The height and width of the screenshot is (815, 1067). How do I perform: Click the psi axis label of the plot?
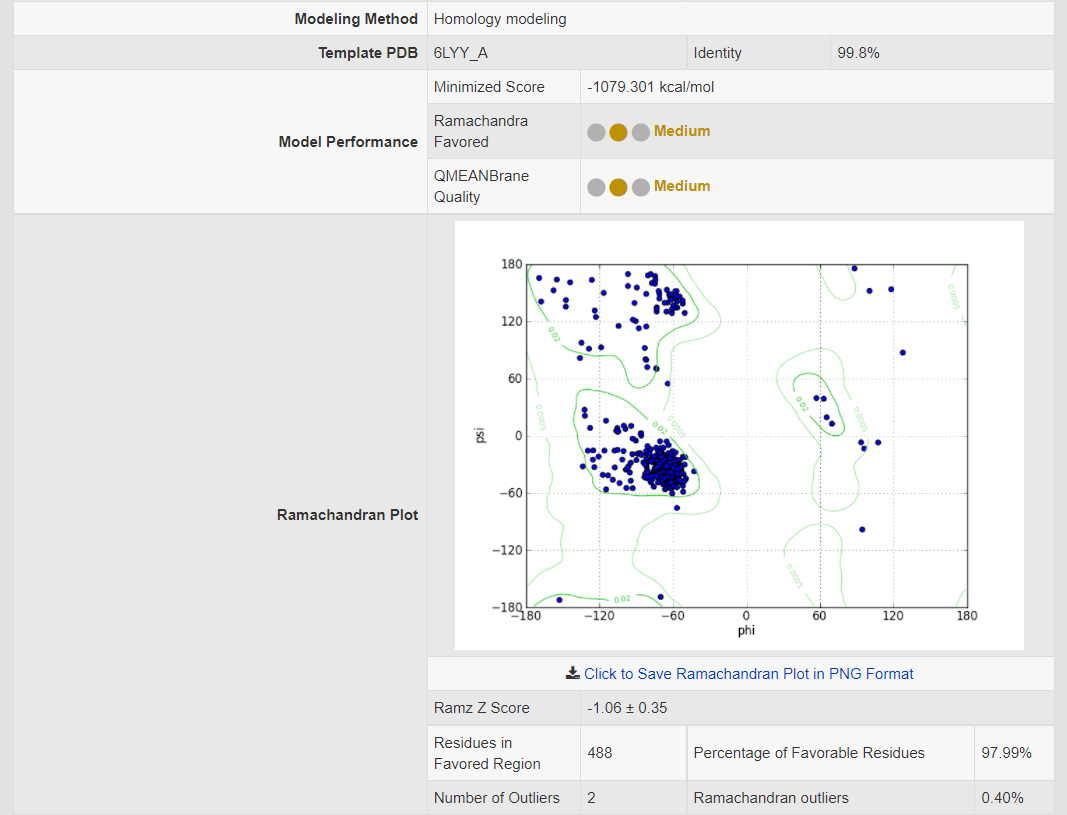tap(480, 435)
